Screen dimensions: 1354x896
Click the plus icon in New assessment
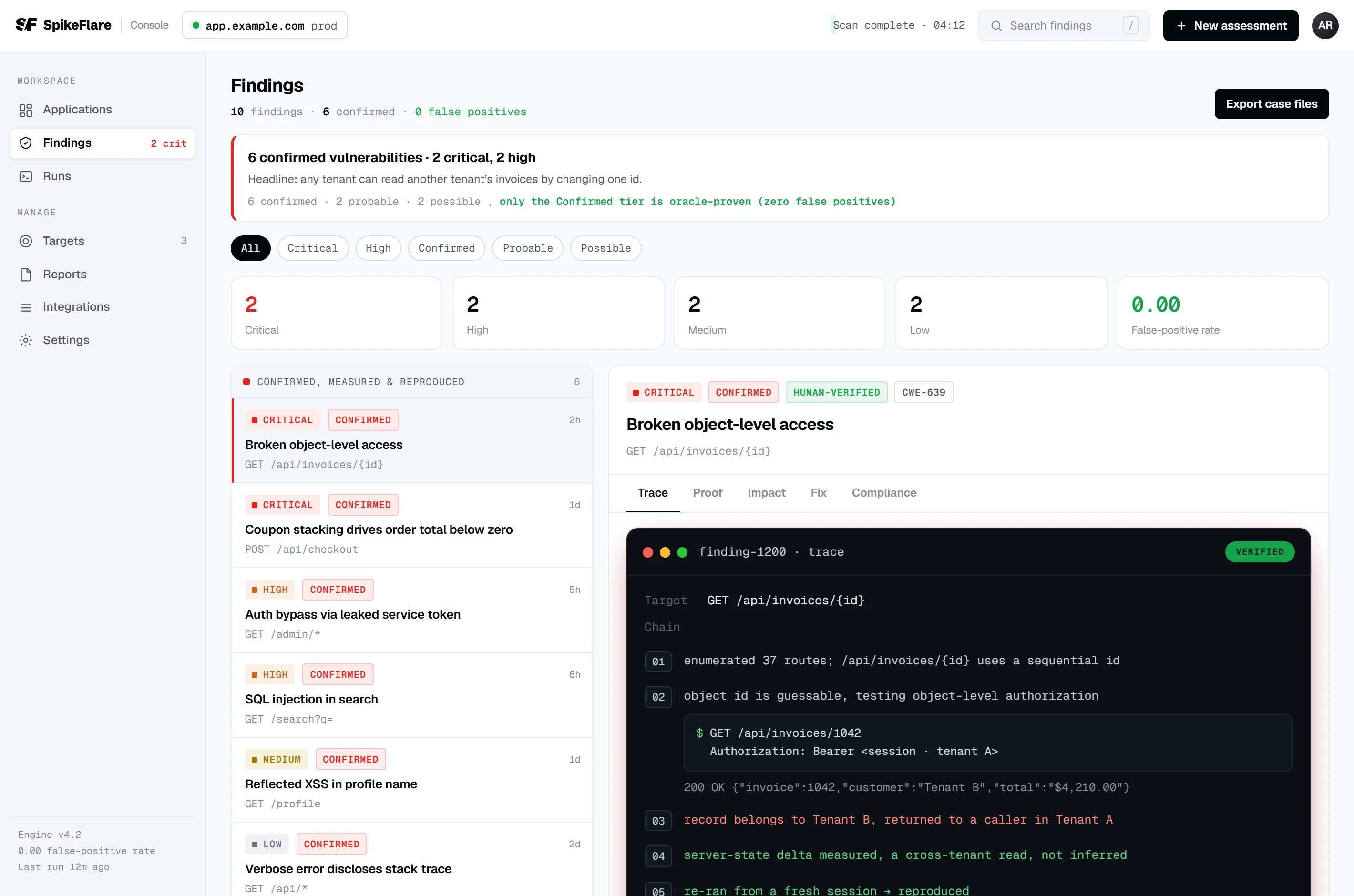coord(1181,26)
